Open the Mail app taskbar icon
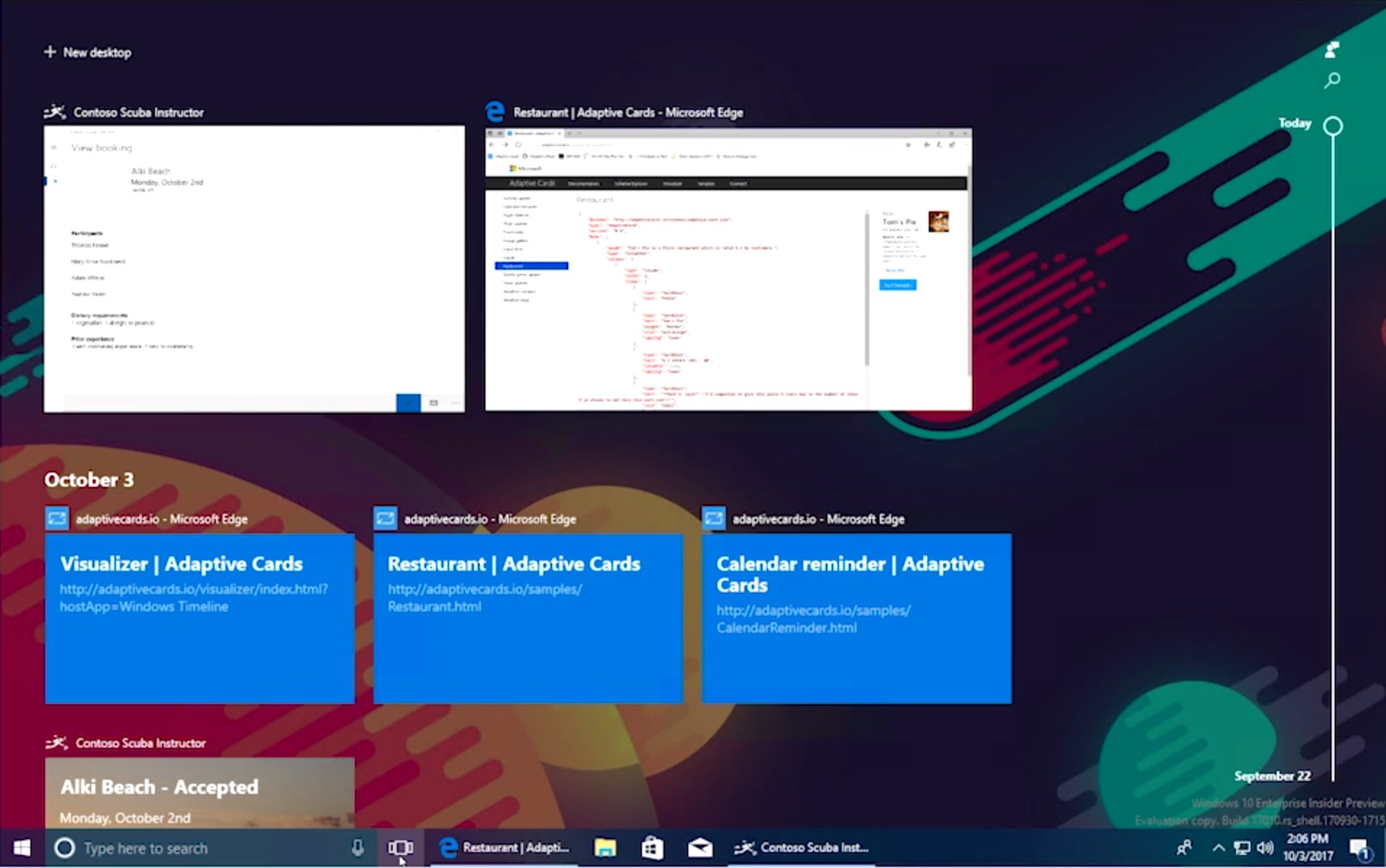 click(700, 848)
